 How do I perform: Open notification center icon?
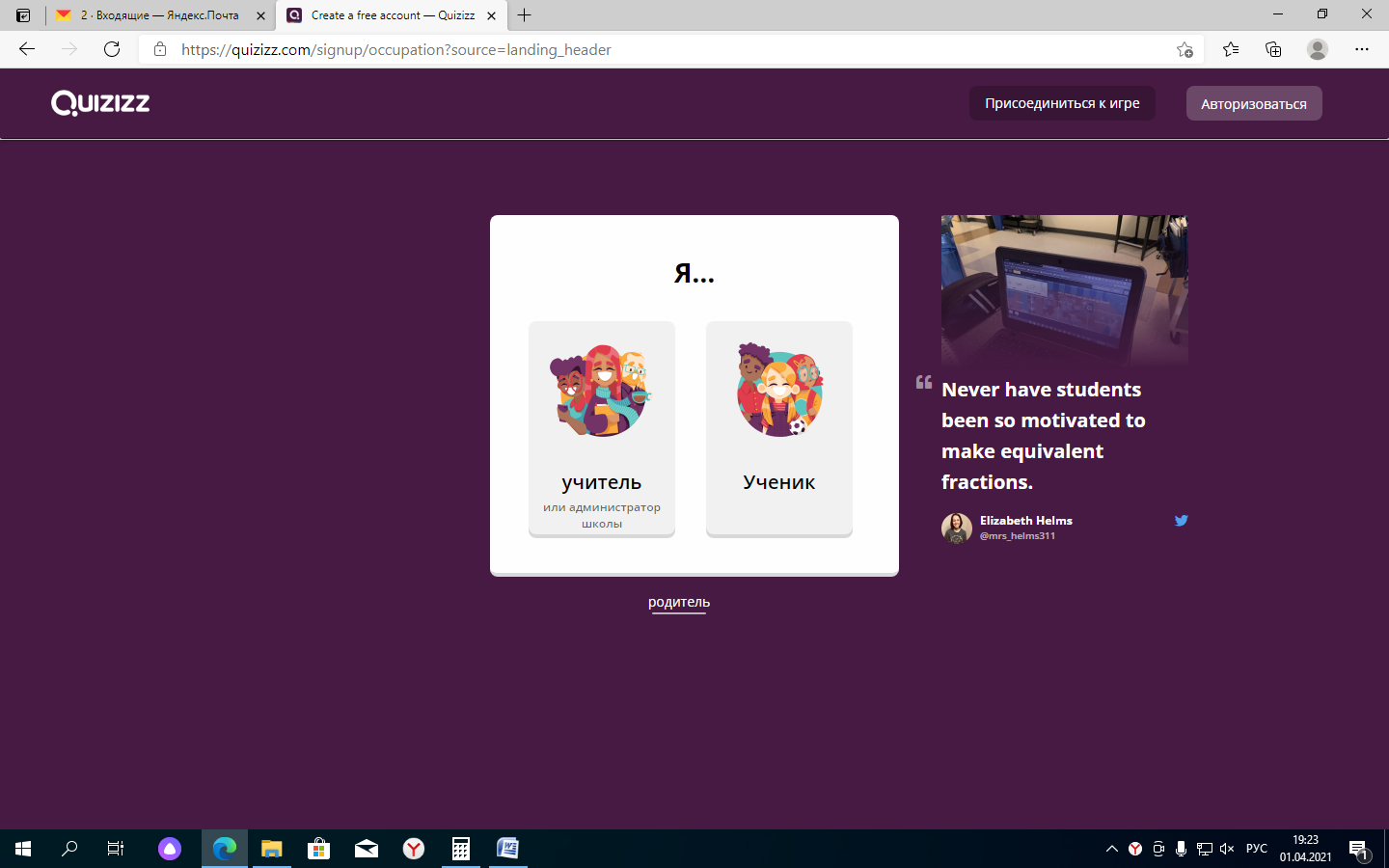1360,849
